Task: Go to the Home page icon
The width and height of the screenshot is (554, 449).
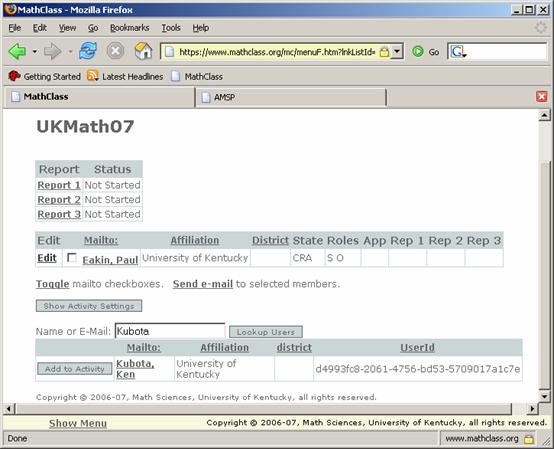Action: click(143, 51)
